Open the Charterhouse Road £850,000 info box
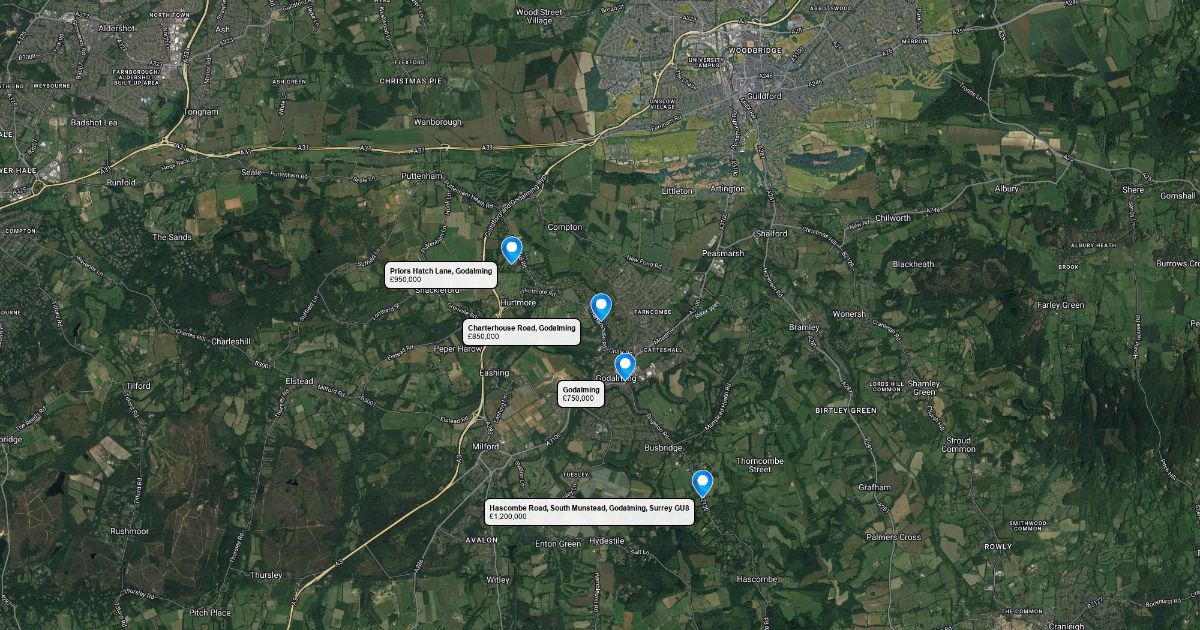This screenshot has height=630, width=1200. pos(522,332)
